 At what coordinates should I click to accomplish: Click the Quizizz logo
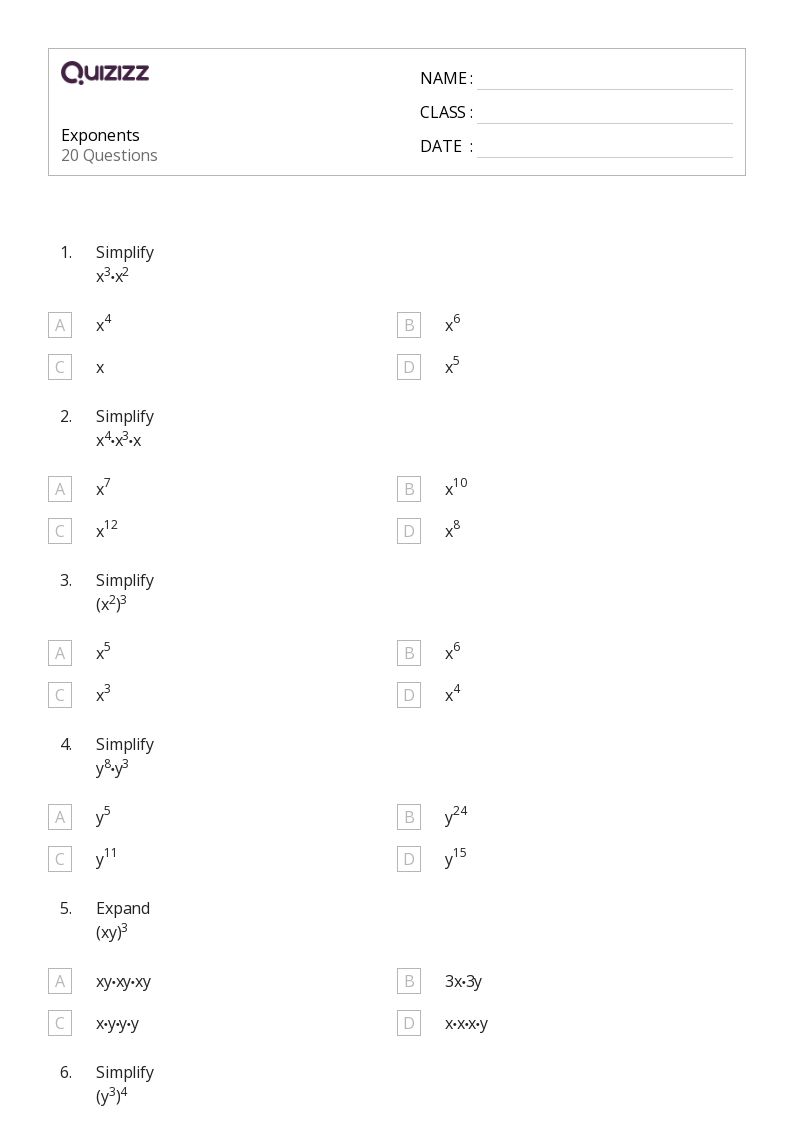coord(105,72)
